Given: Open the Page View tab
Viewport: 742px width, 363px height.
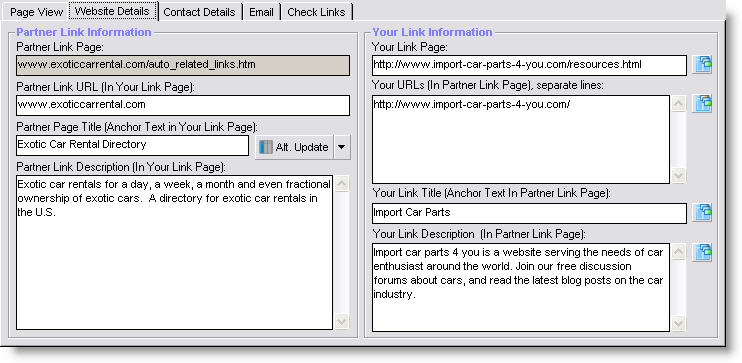Looking at the screenshot, I should coord(36,12).
